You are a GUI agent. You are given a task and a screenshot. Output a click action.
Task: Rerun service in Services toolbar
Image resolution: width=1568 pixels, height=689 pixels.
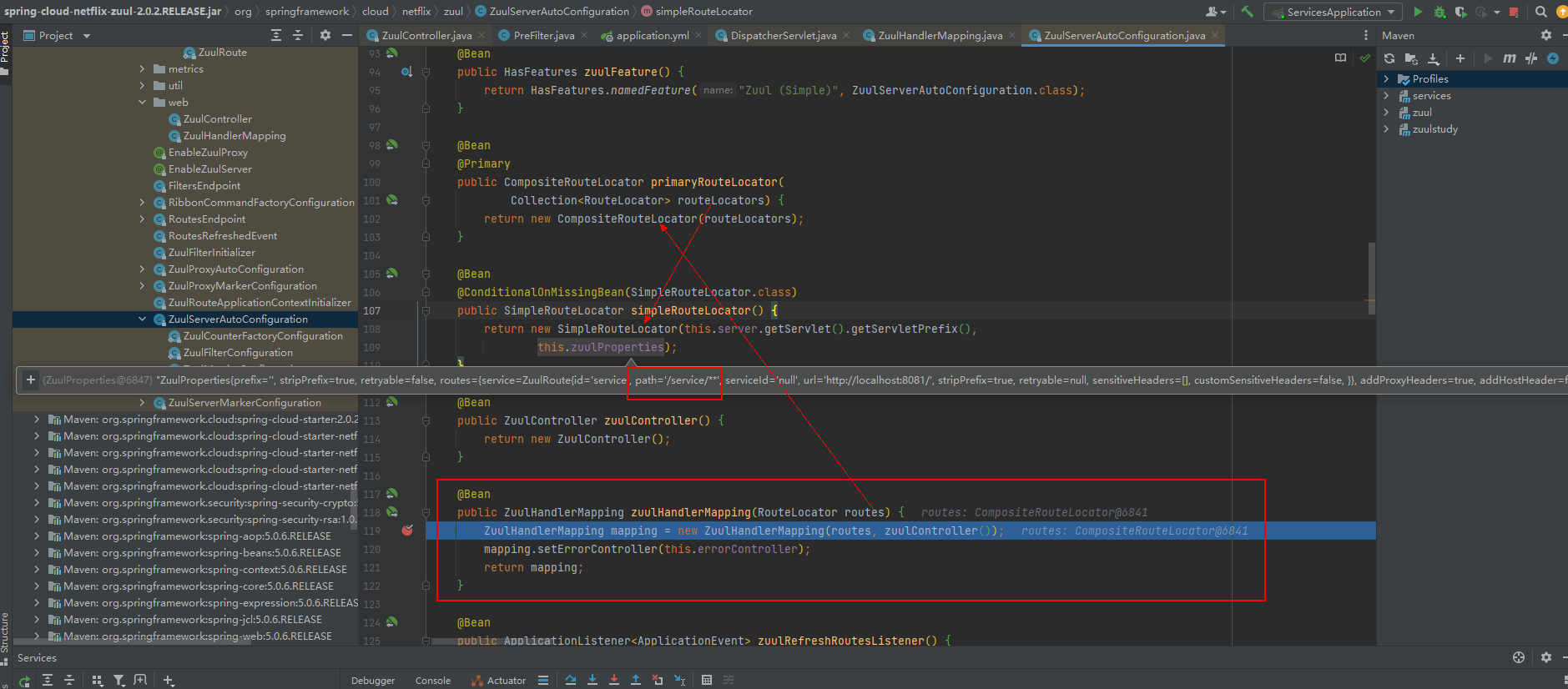tap(24, 681)
